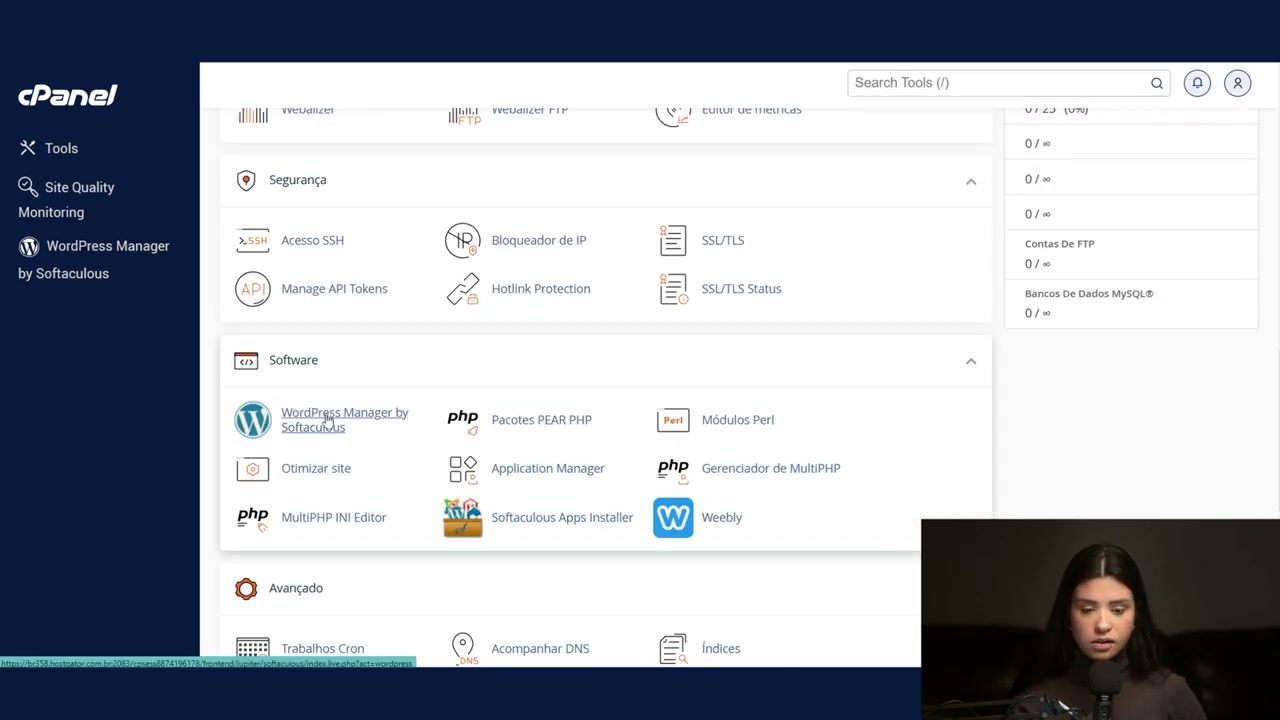This screenshot has height=720, width=1280.
Task: Click the Avançado section heading
Action: 296,588
